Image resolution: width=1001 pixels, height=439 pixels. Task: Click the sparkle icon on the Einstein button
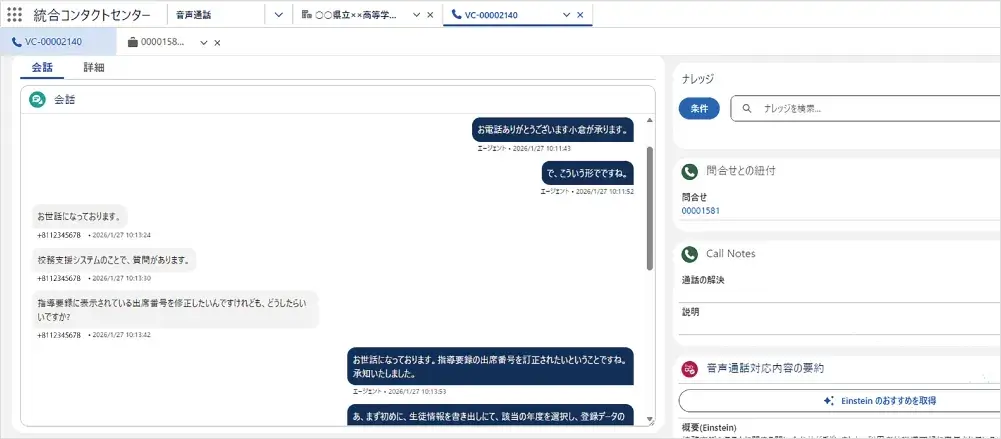829,401
